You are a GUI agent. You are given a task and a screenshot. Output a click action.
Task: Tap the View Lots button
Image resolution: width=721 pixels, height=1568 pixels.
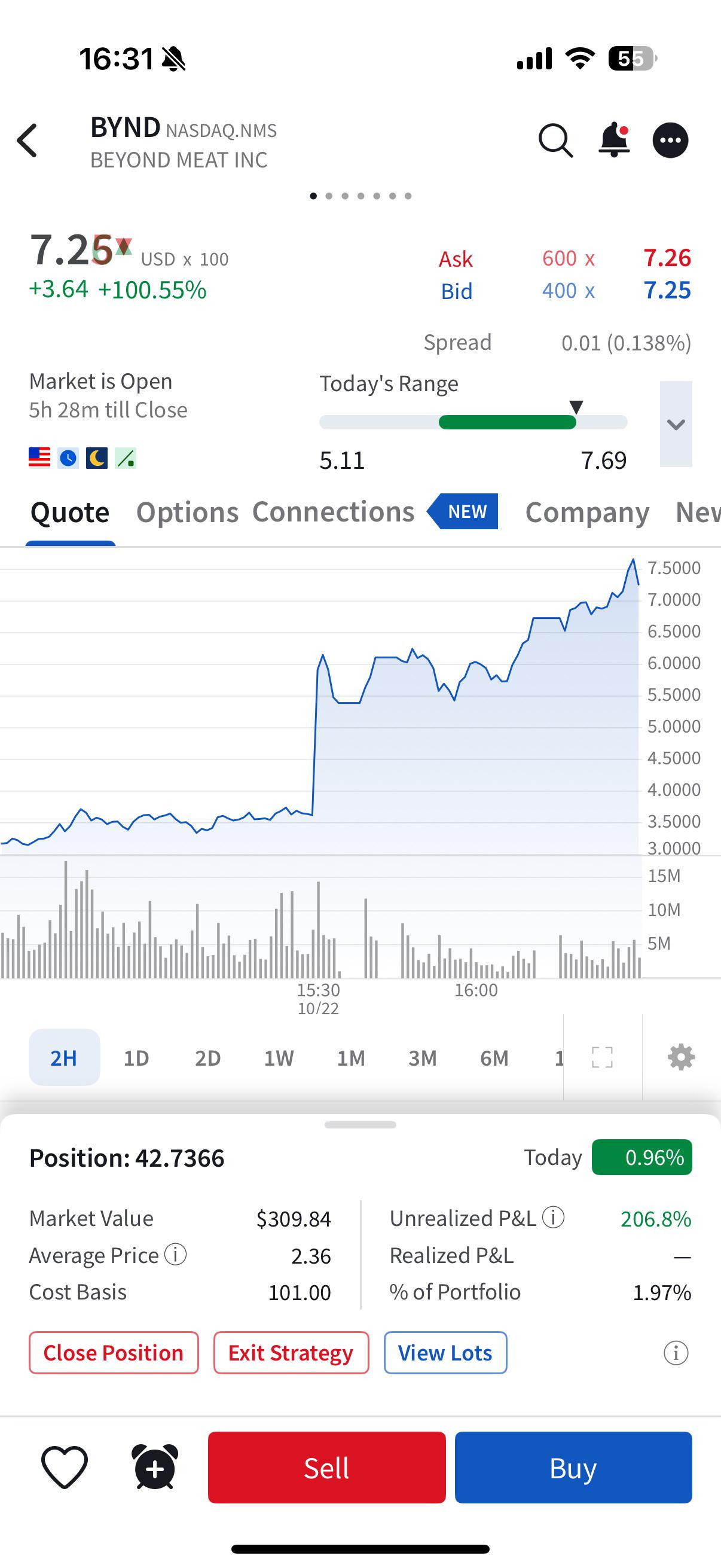point(445,1353)
